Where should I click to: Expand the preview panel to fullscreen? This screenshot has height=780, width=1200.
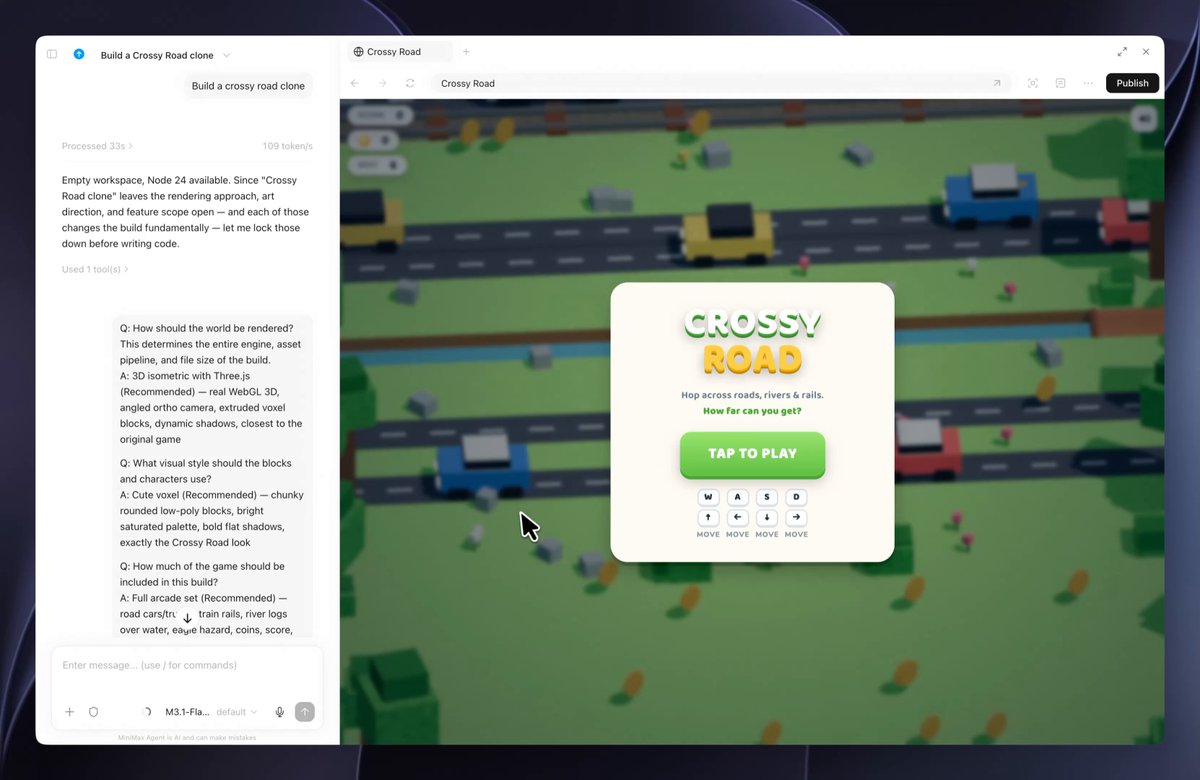coord(1122,52)
